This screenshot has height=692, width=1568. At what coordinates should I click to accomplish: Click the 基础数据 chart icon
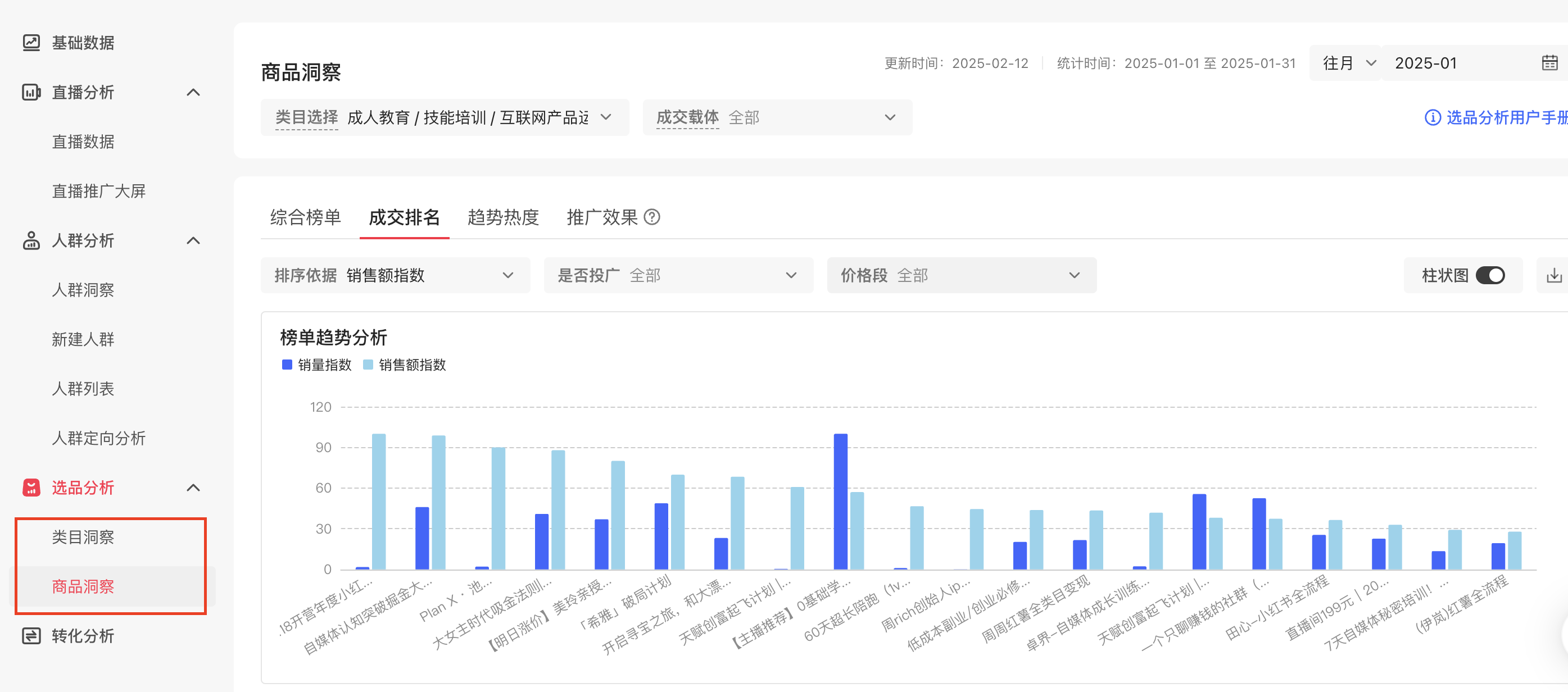tap(31, 43)
